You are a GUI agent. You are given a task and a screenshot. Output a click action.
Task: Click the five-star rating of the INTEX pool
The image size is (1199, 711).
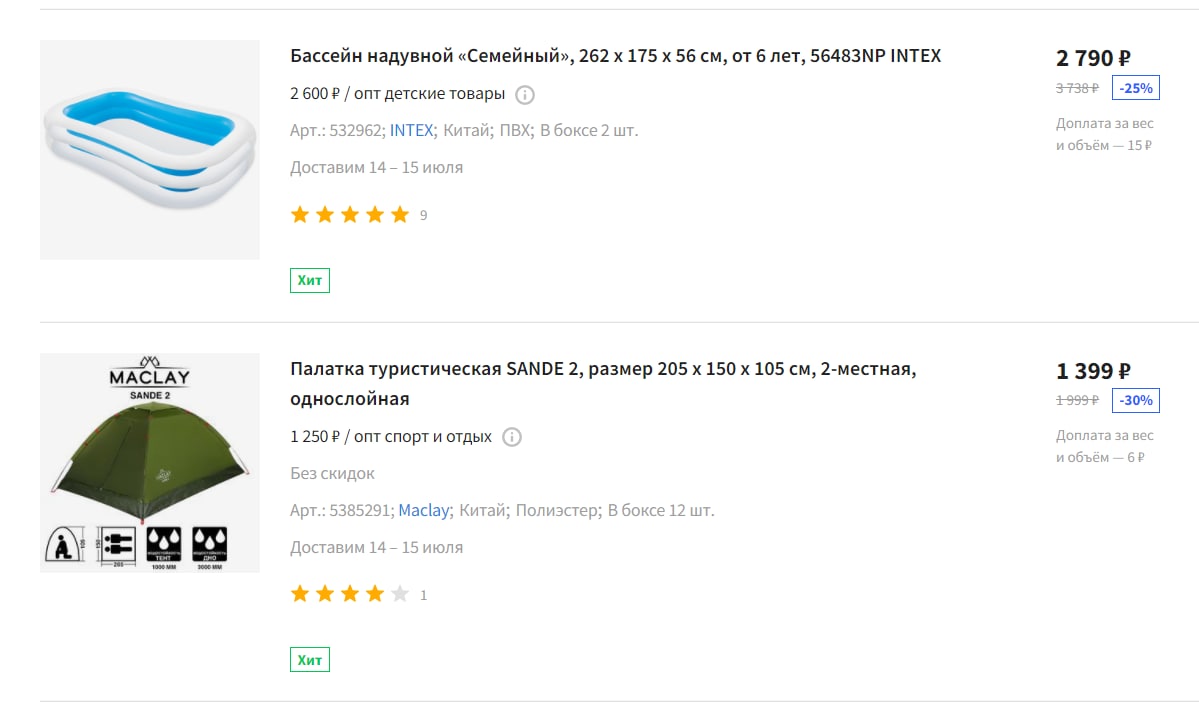coord(349,215)
